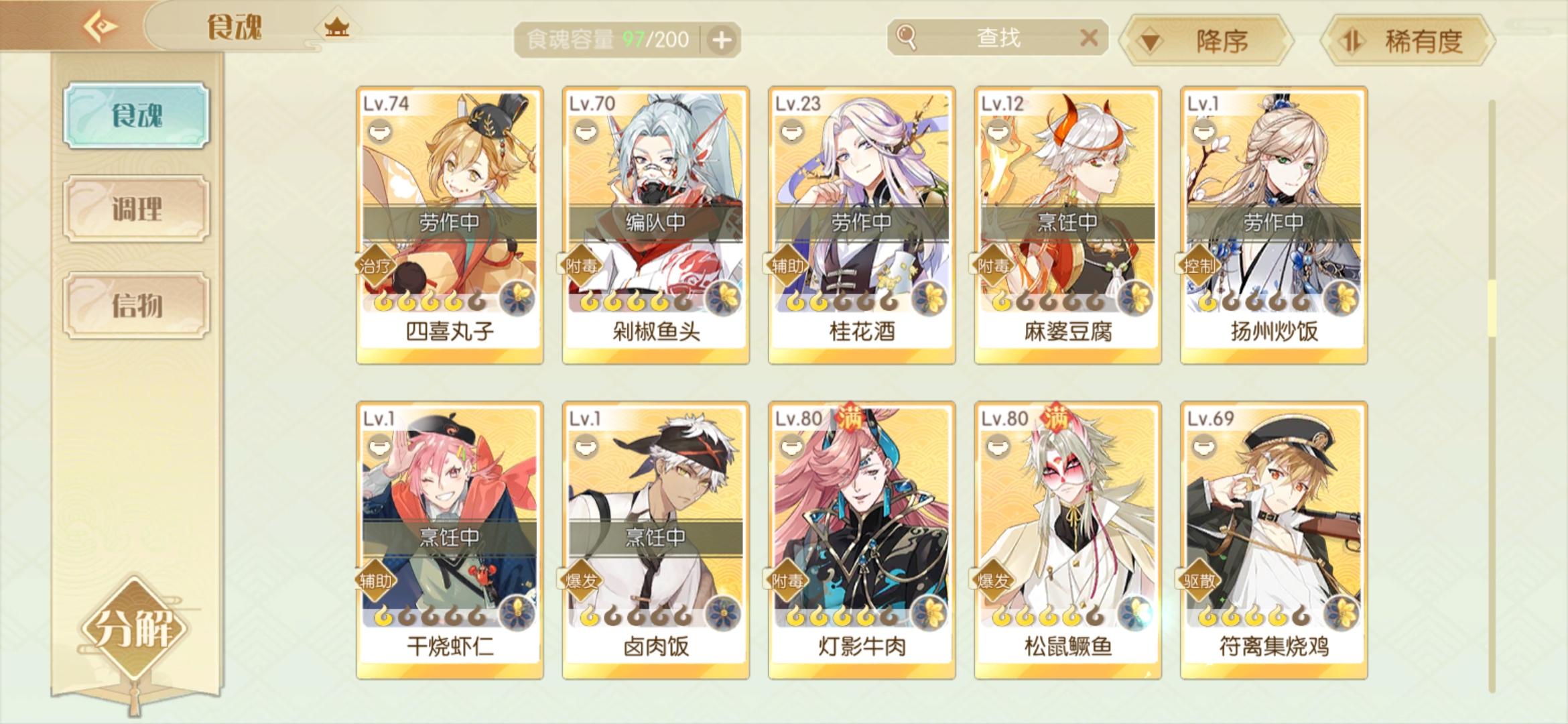The height and width of the screenshot is (724, 1568).
Task: Select the 灯影牛肉 card
Action: click(862, 540)
